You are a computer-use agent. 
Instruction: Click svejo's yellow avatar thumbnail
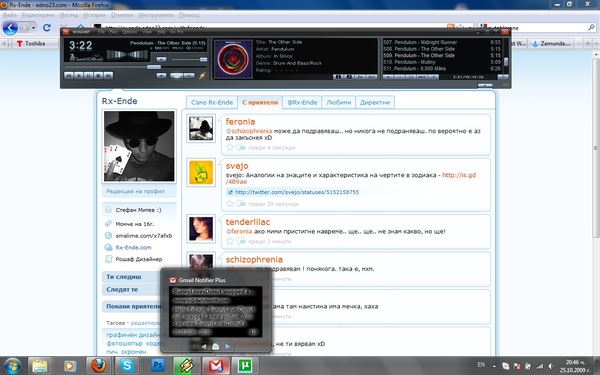(x=201, y=173)
